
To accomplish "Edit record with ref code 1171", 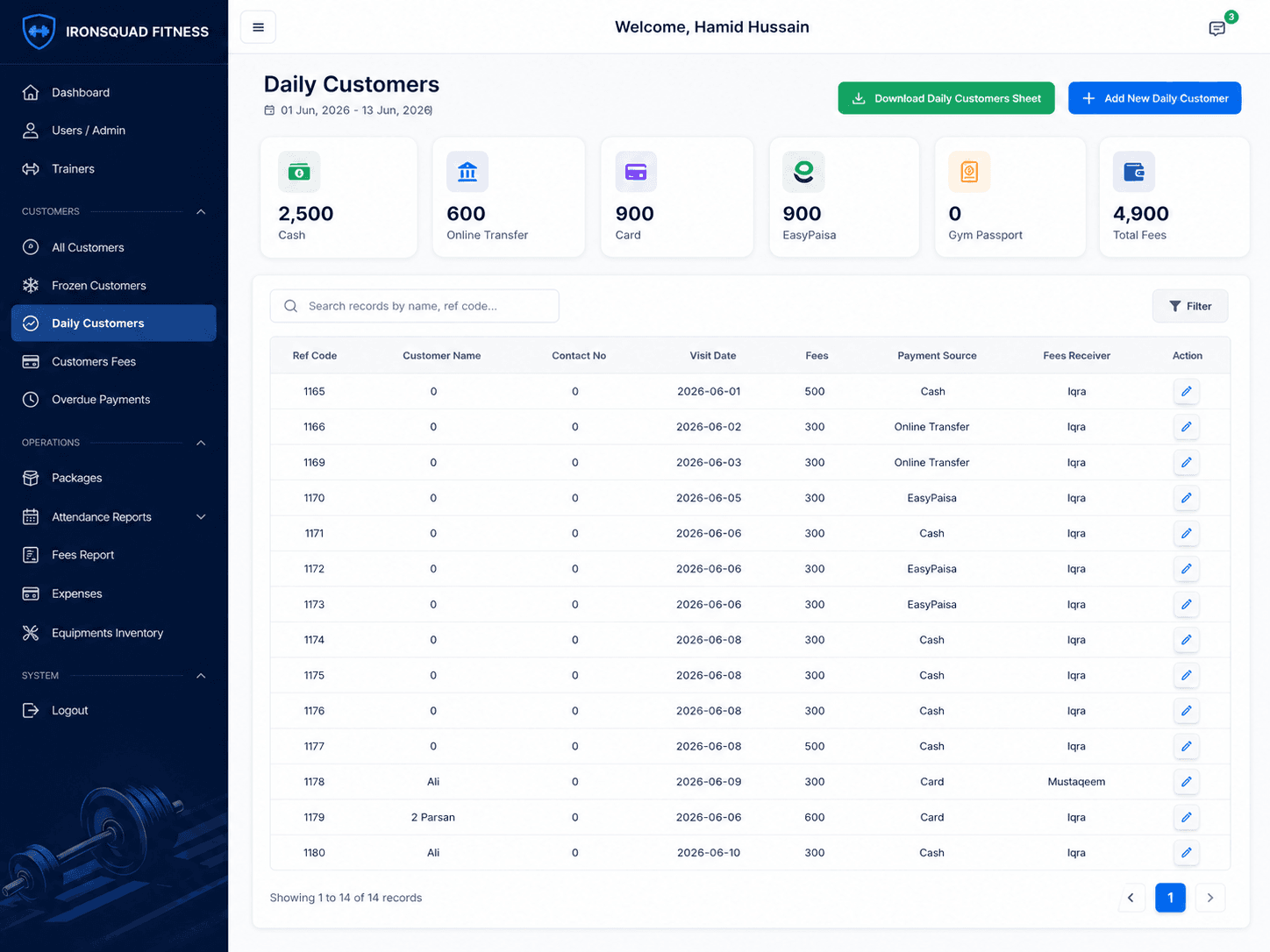I will coord(1186,533).
